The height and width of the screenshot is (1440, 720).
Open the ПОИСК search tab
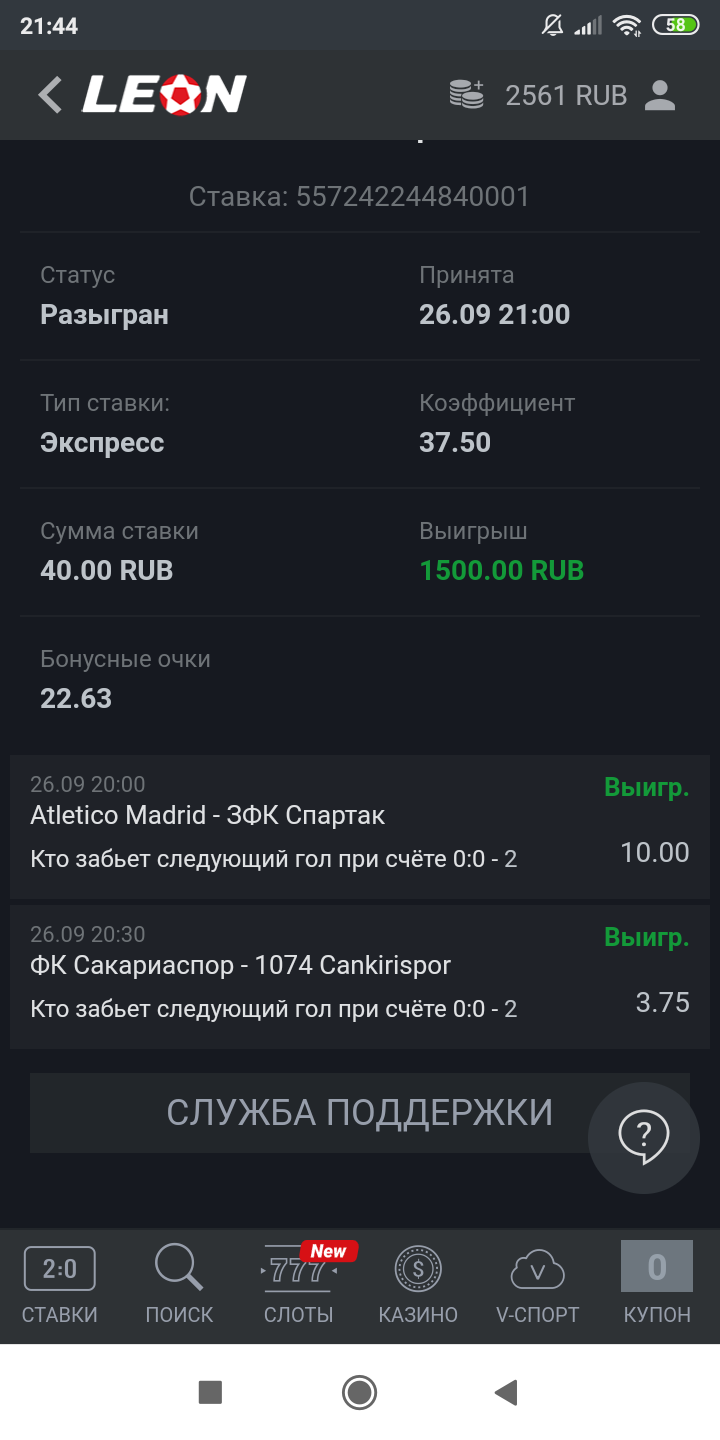tap(179, 1286)
